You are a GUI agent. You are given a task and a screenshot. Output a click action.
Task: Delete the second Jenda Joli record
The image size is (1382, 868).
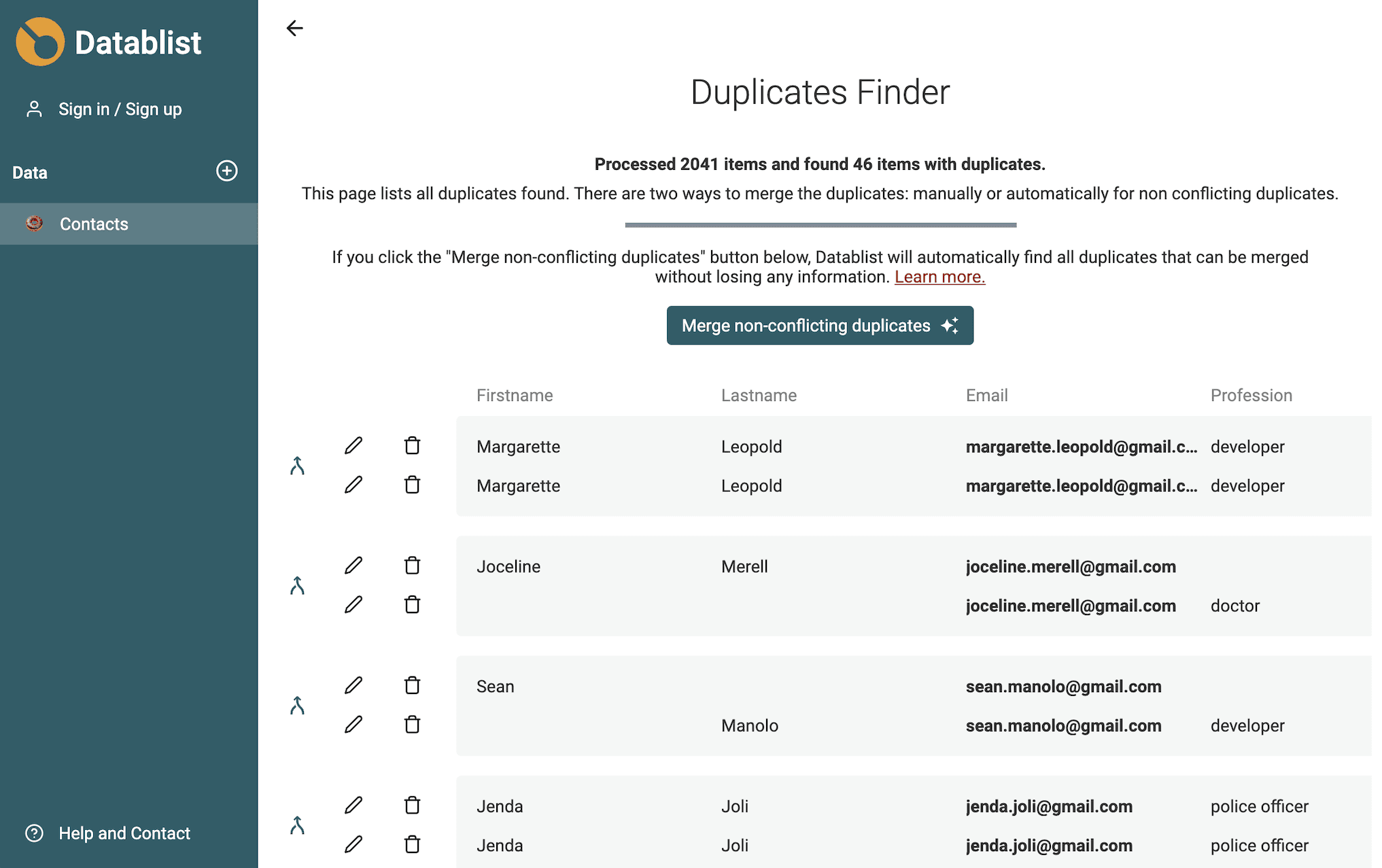pos(411,844)
